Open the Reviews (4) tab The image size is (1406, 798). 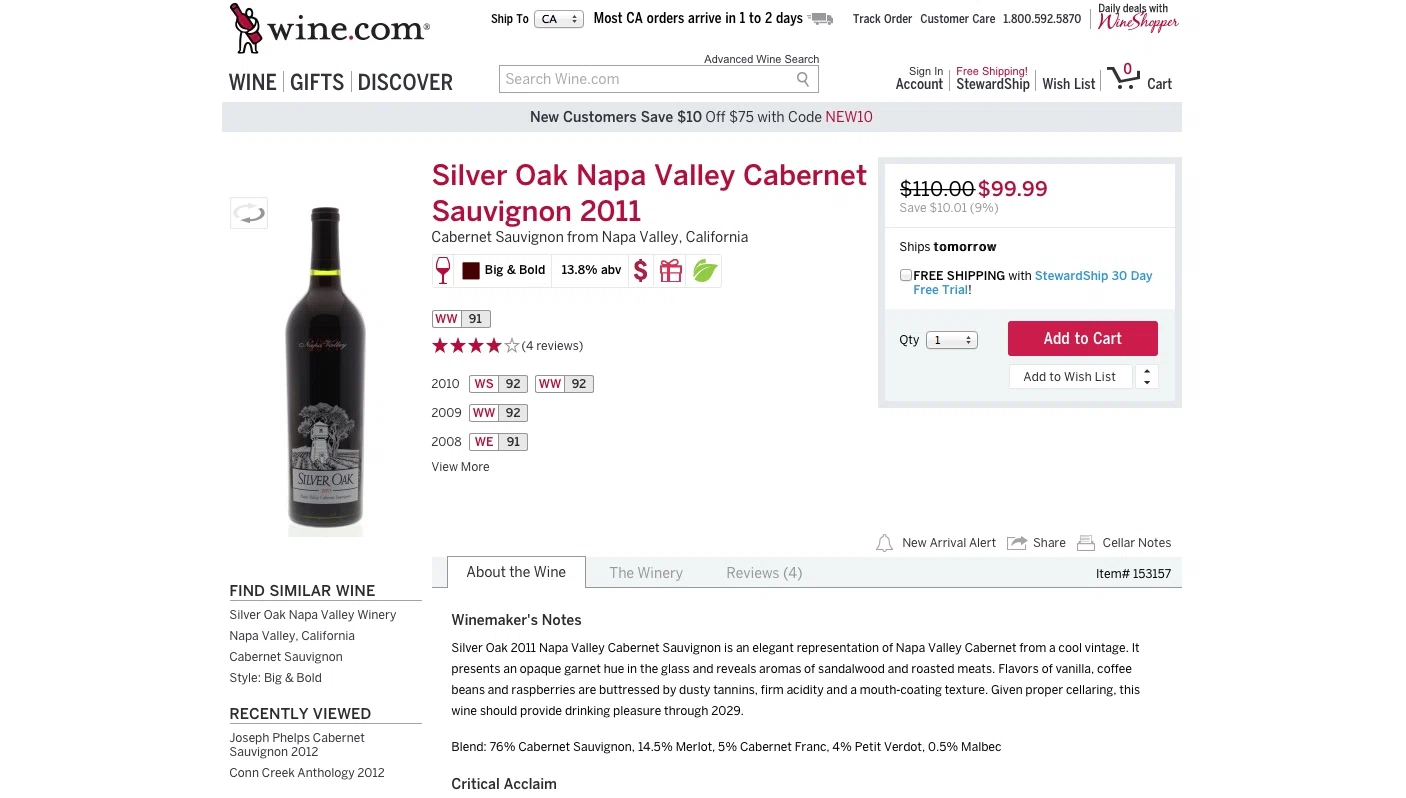764,573
